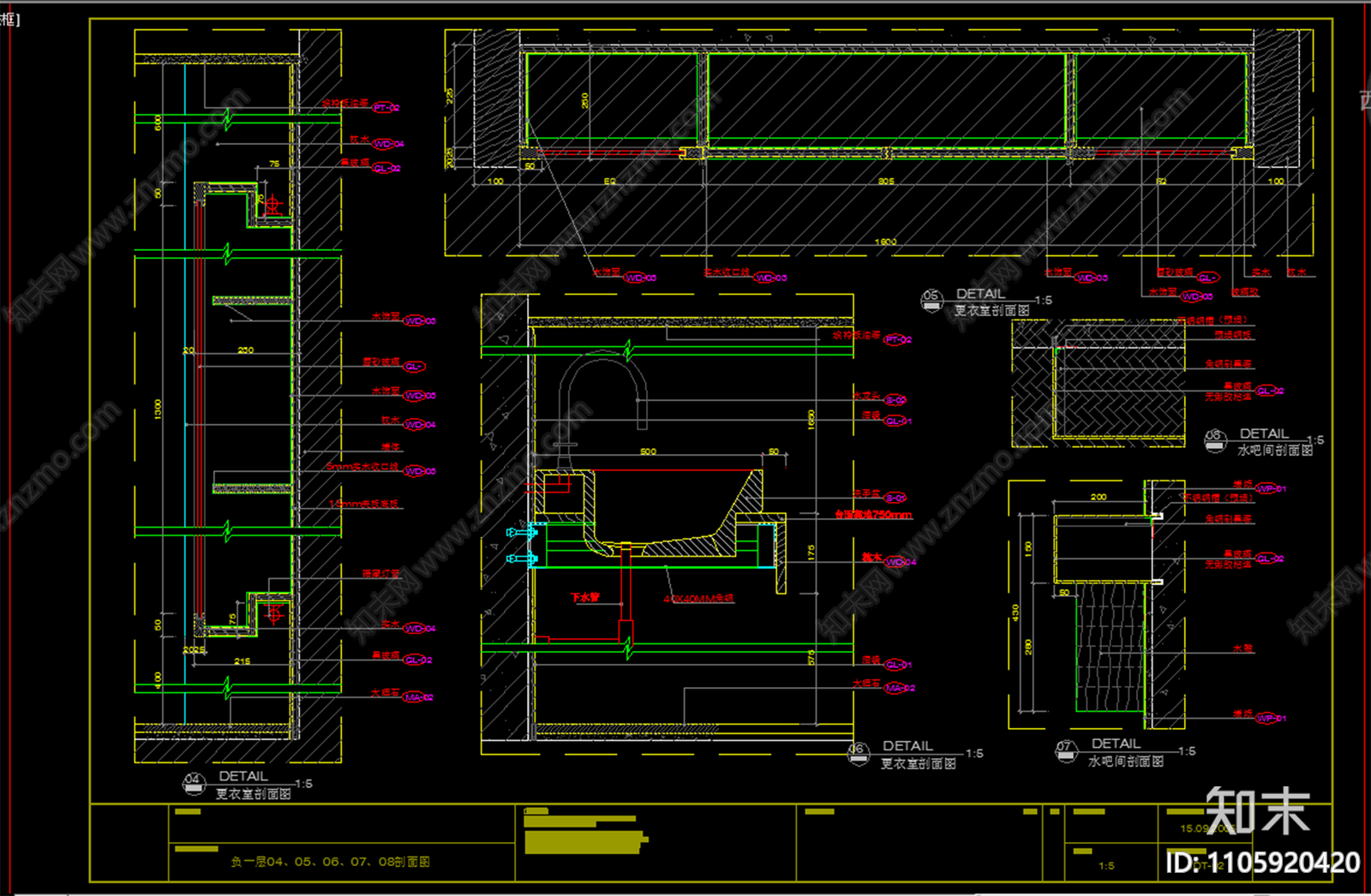Select the '500' basin width dimension

click(x=648, y=451)
